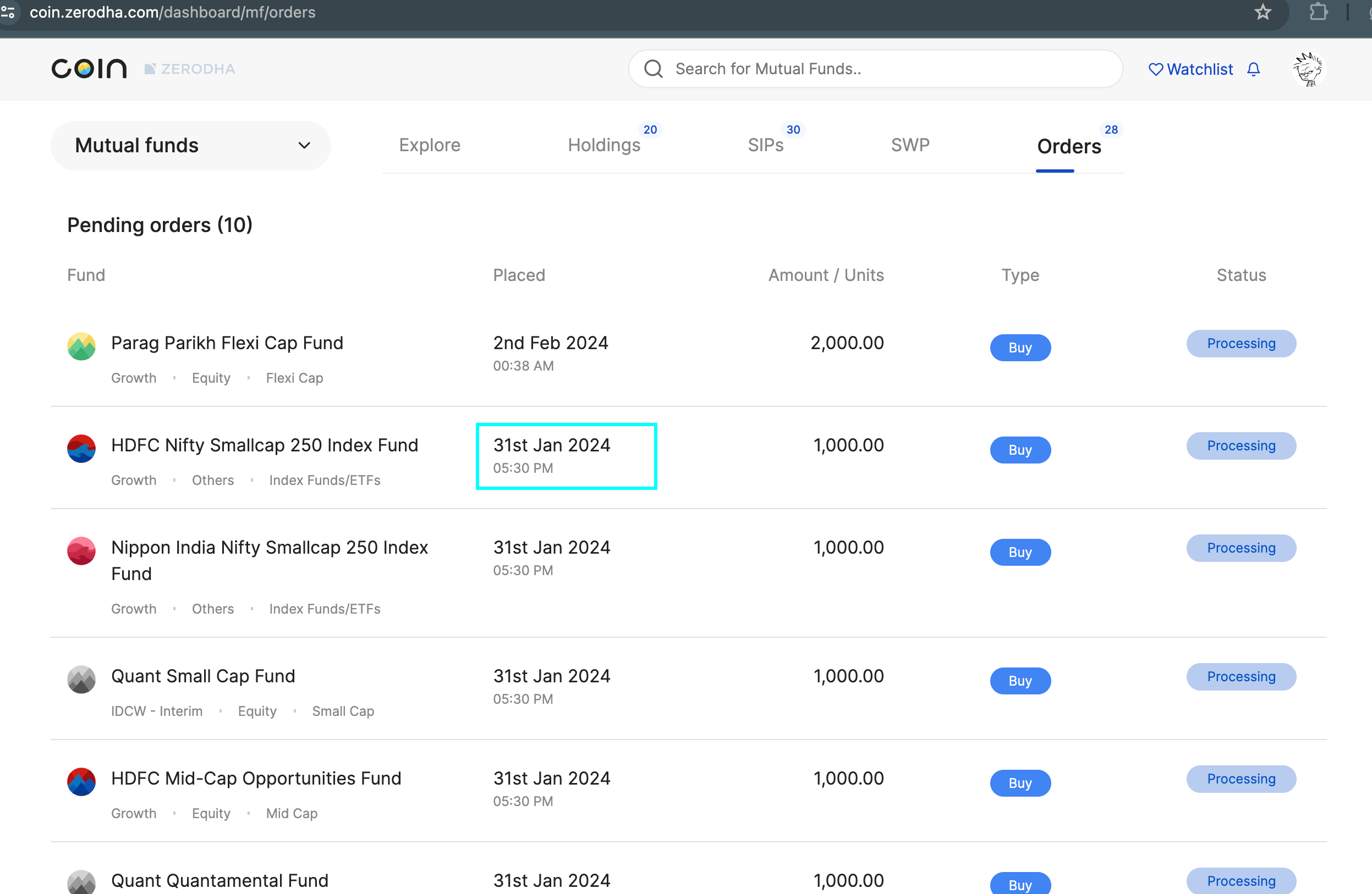Click Buy badge for HDFC Nifty Smallcap order
This screenshot has width=1372, height=894.
pos(1020,450)
